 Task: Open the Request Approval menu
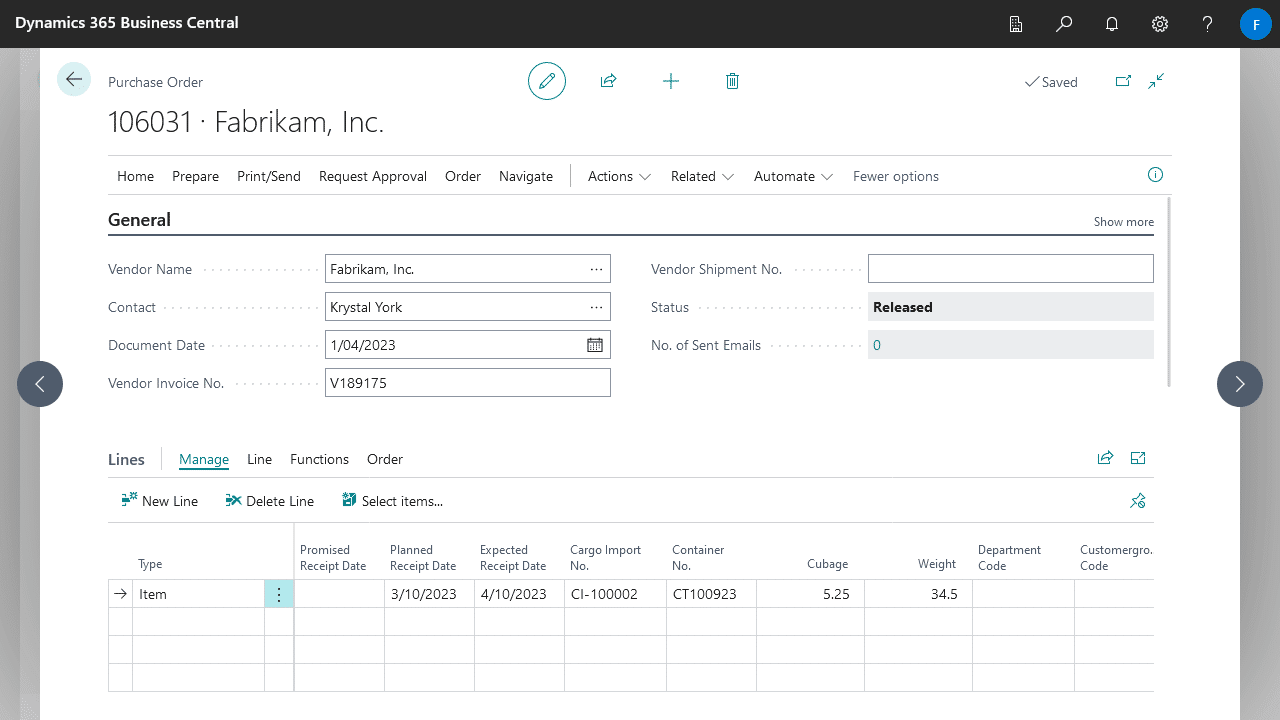(373, 176)
